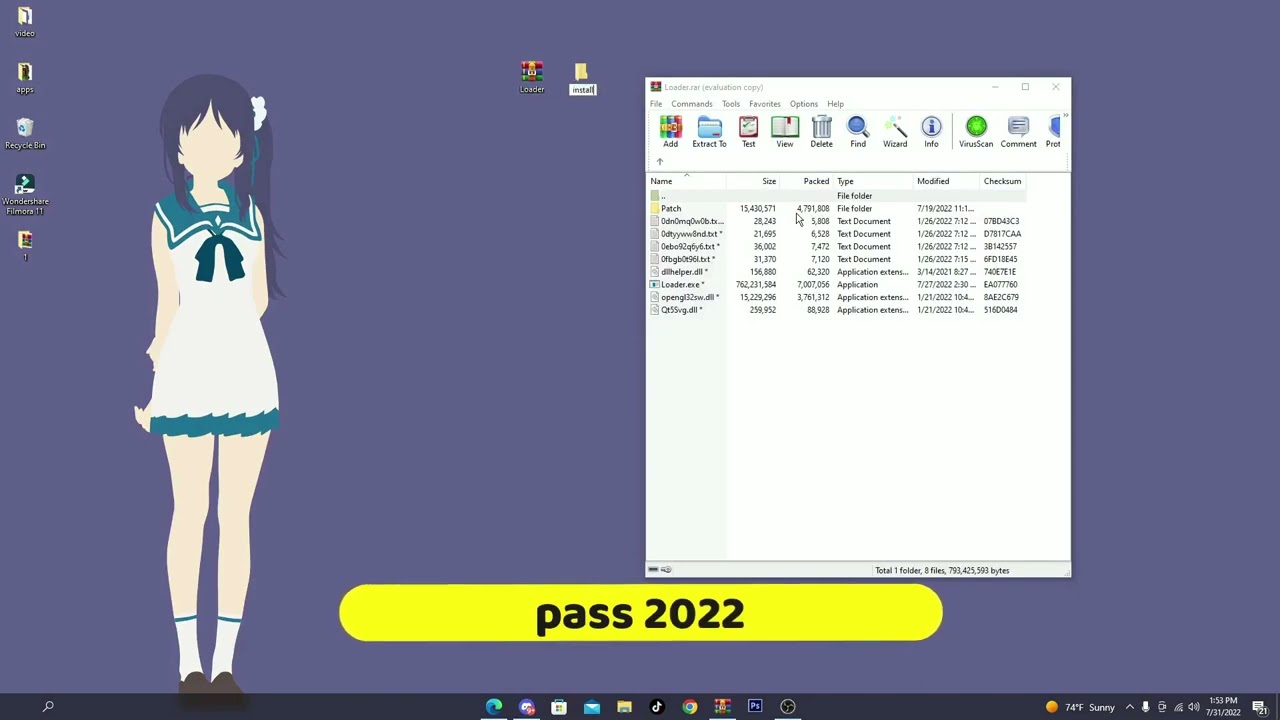This screenshot has width=1280, height=720.
Task: Select file 0dn0mq0w0b.txt
Action: pos(837,221)
